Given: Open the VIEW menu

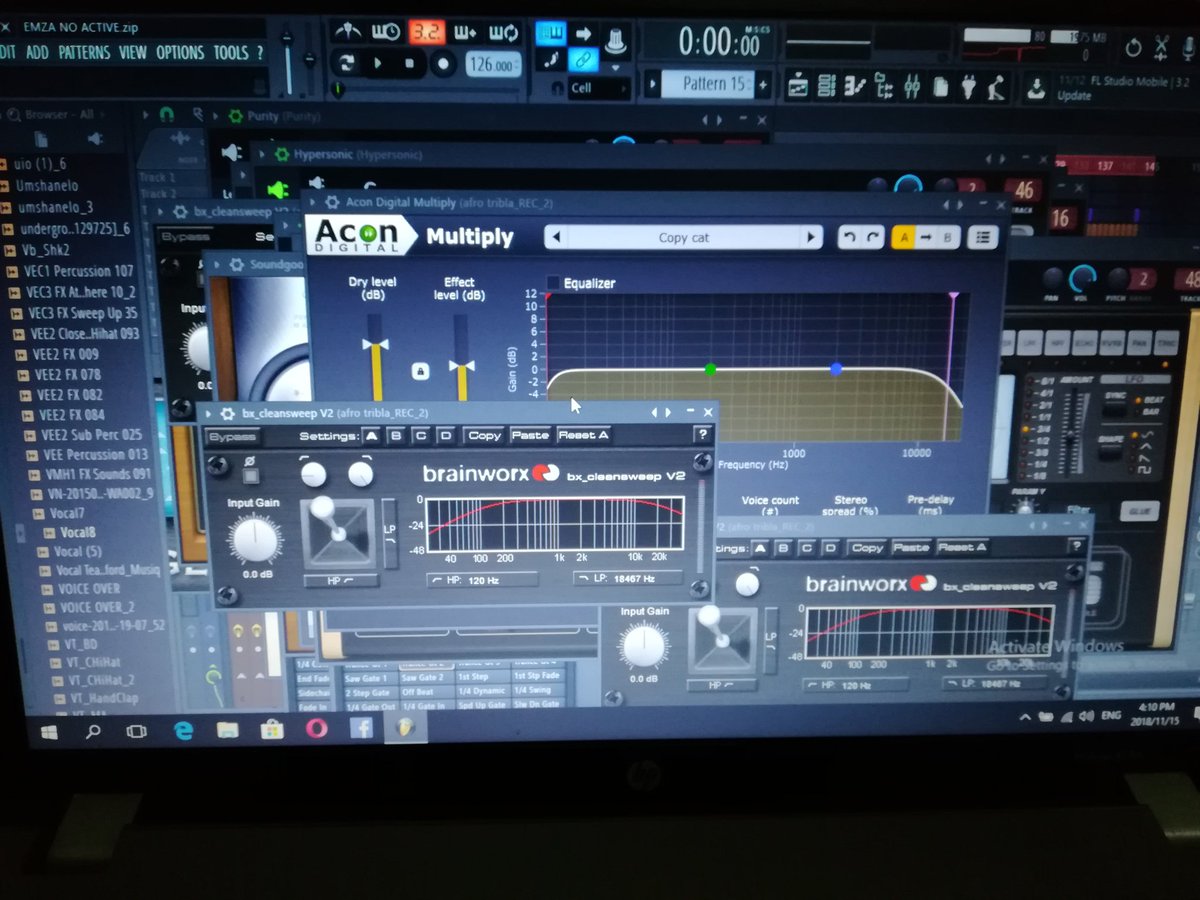Looking at the screenshot, I should pos(133,52).
